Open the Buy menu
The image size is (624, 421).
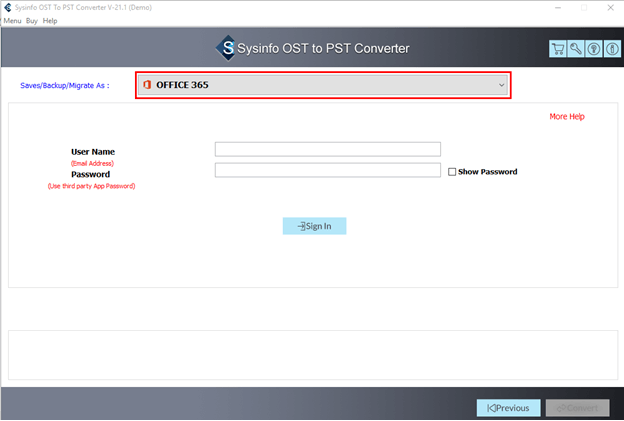(x=32, y=21)
